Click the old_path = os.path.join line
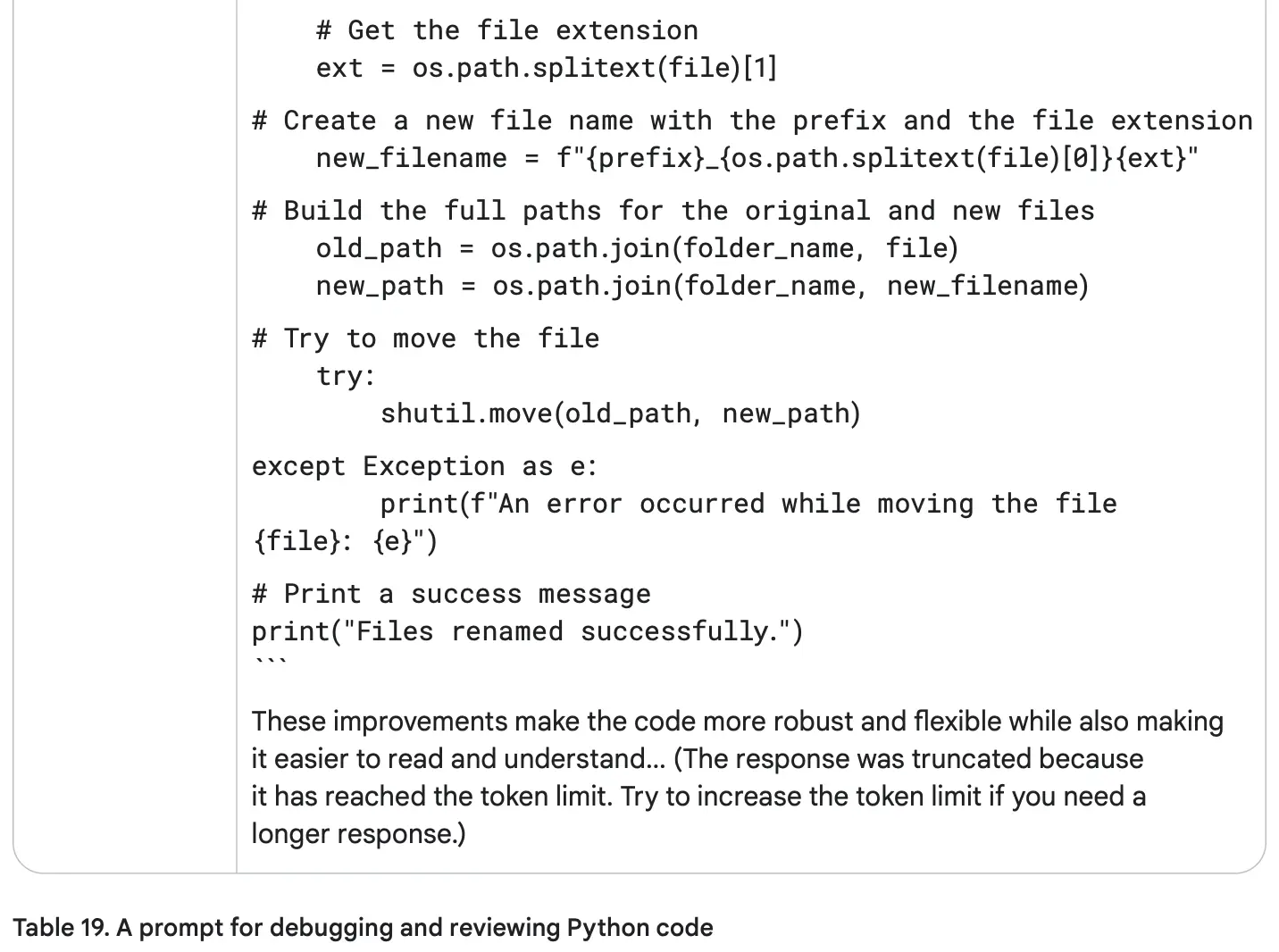Screen dimensions: 1279x952 [637, 248]
